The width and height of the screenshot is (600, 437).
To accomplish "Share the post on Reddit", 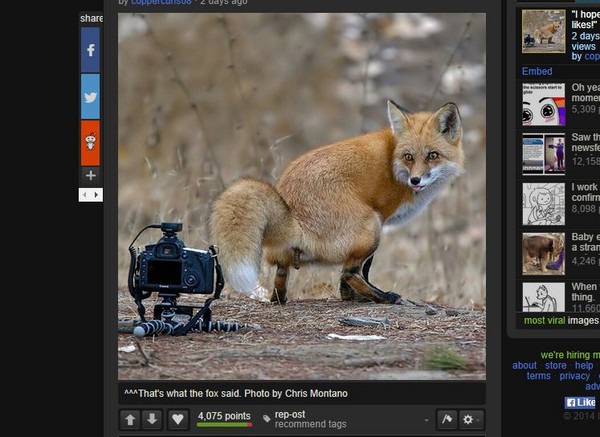I will pos(90,143).
